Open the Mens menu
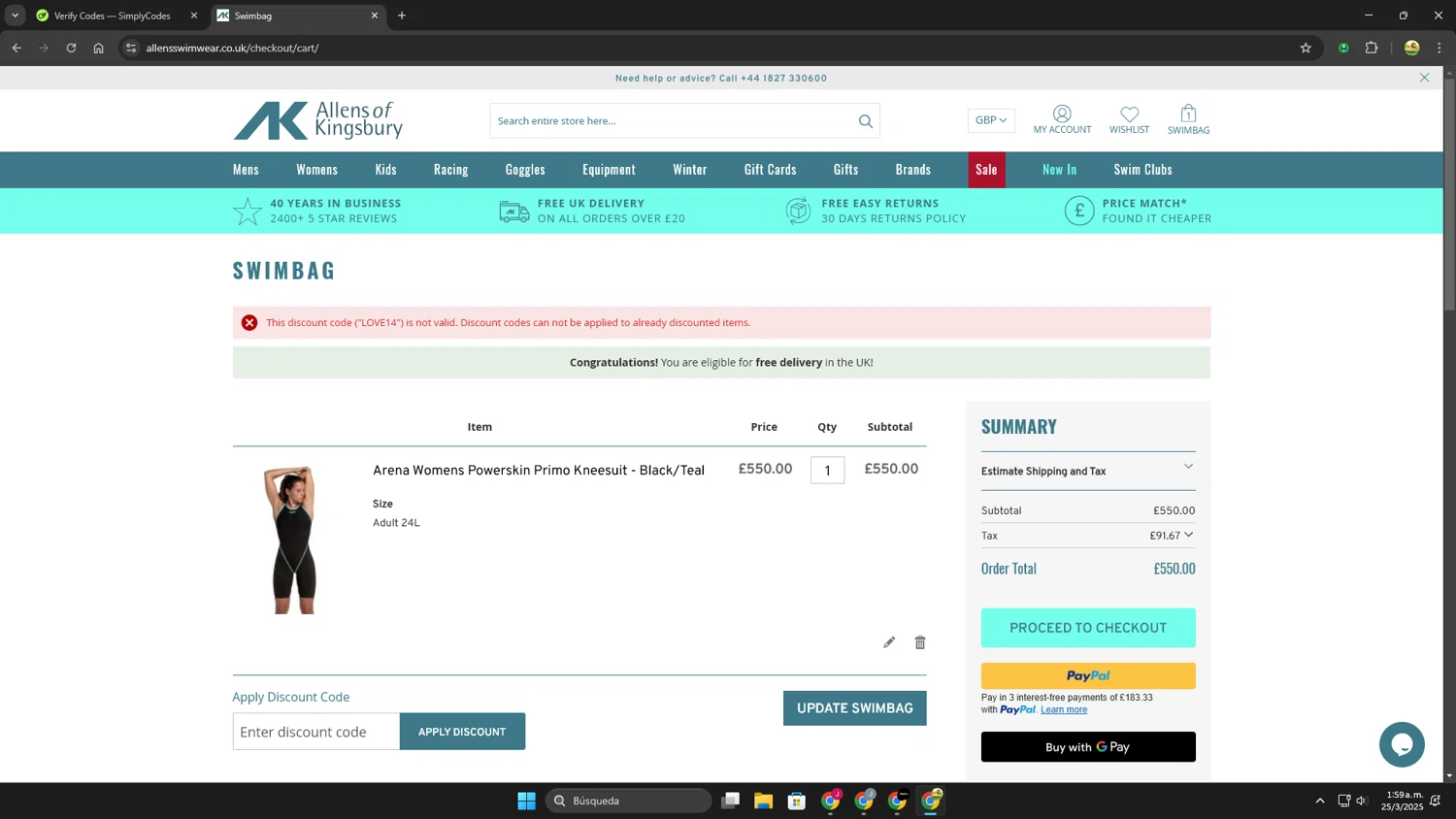The image size is (1456, 819). (246, 170)
